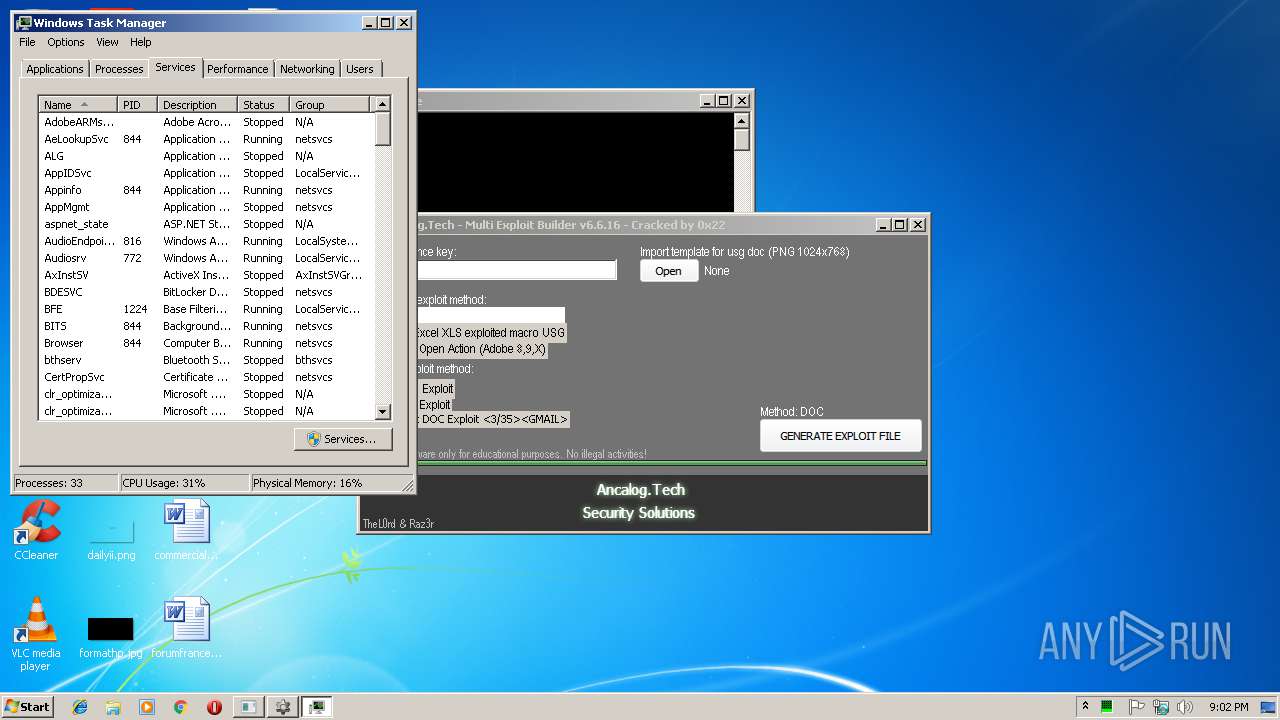Select the BITS service row
Image resolution: width=1280 pixels, height=720 pixels.
206,326
